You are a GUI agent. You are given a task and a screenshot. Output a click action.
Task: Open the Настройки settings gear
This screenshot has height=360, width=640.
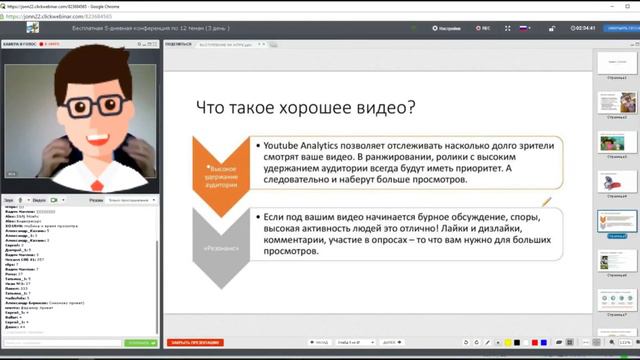point(447,28)
